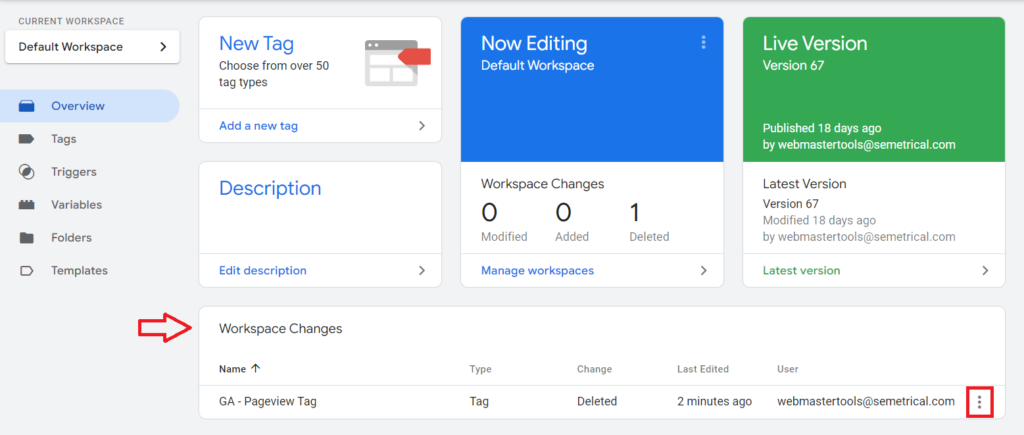This screenshot has height=435, width=1024.
Task: Click the Templates label icon
Action: (27, 271)
